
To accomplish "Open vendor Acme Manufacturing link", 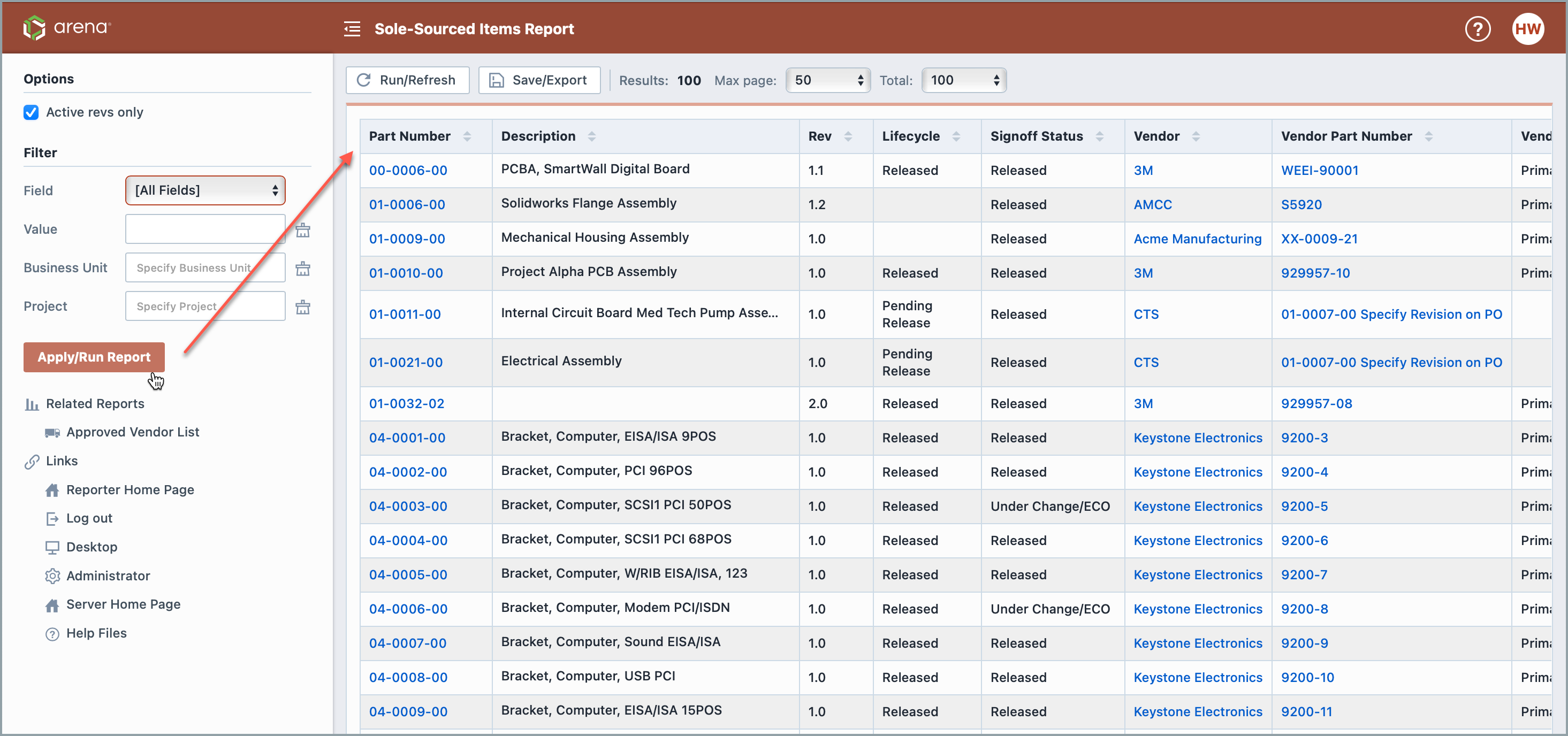I will [x=1197, y=239].
